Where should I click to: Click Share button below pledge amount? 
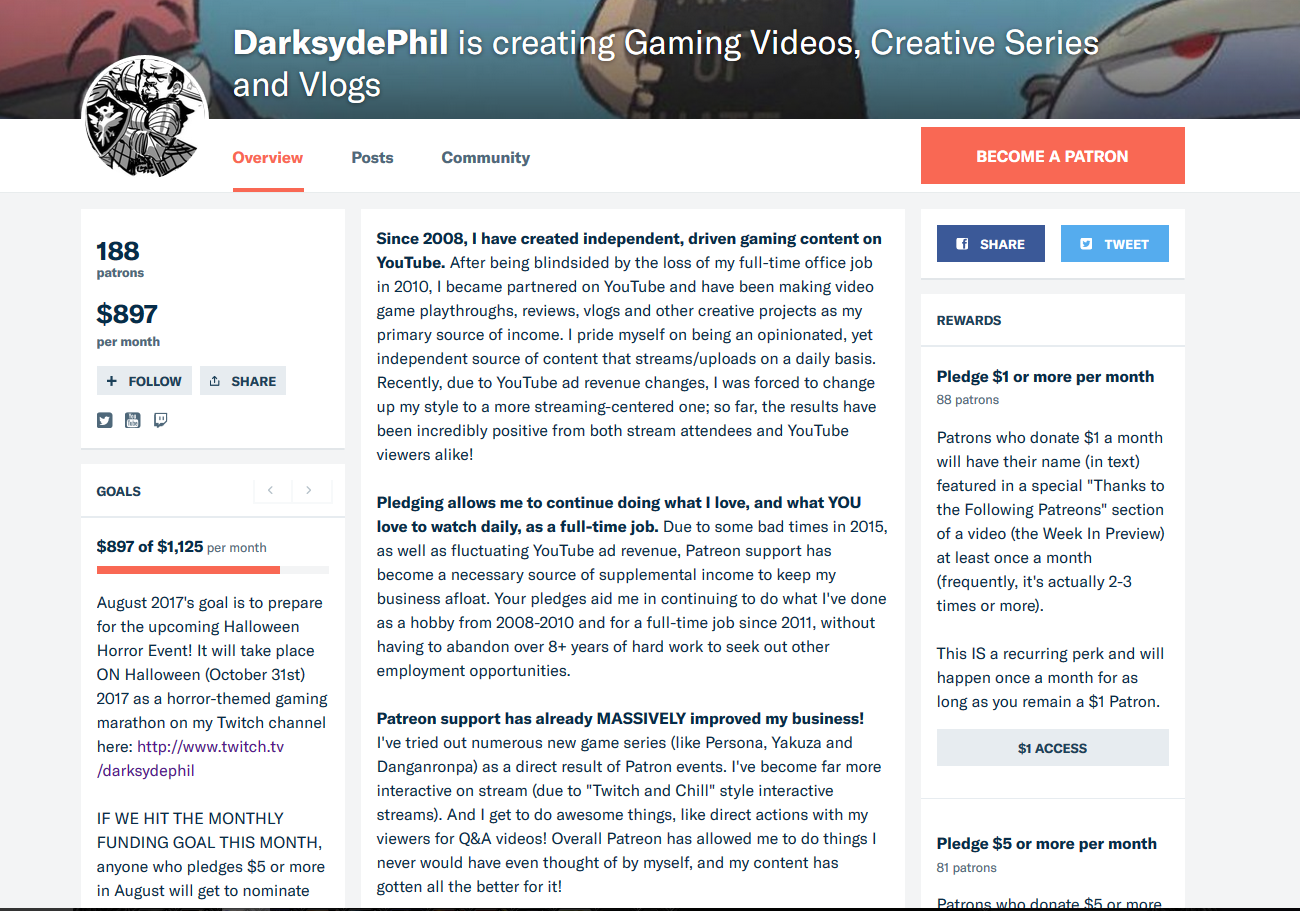pyautogui.click(x=243, y=381)
